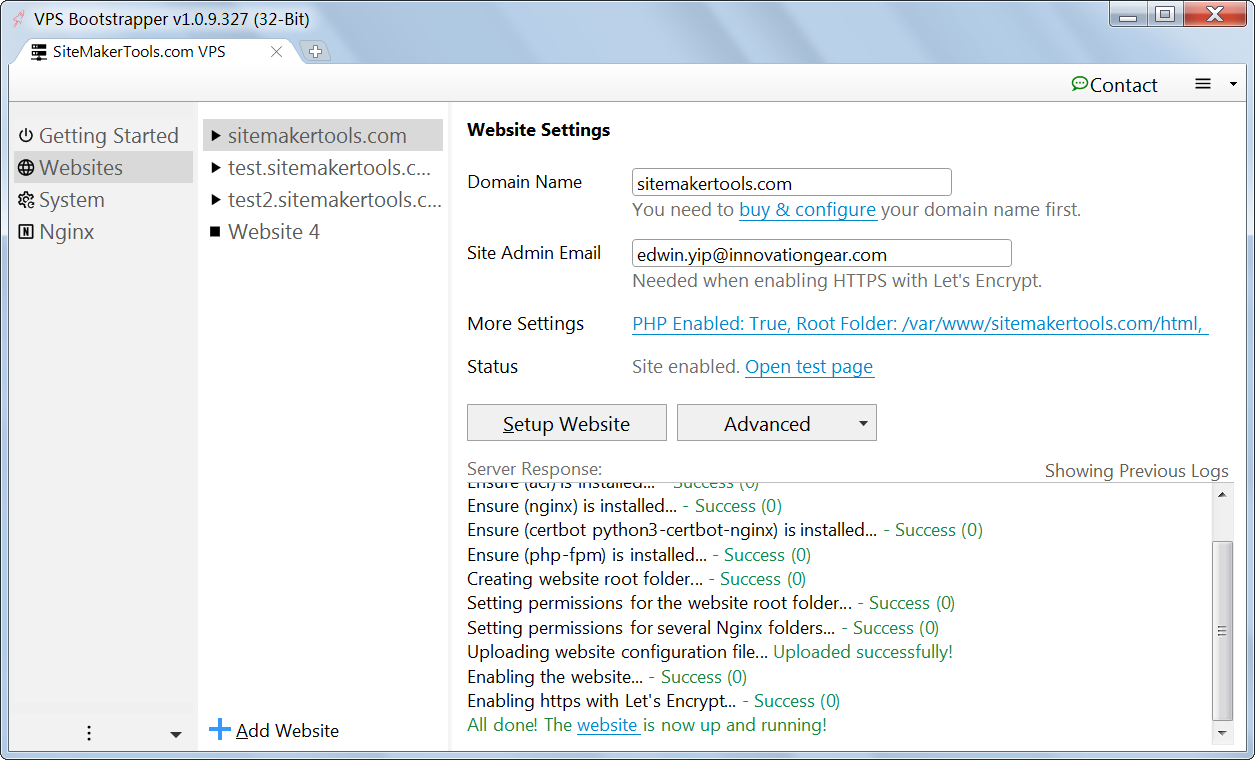Open the hamburger menu icon top right
The height and width of the screenshot is (760, 1255).
[x=1202, y=84]
